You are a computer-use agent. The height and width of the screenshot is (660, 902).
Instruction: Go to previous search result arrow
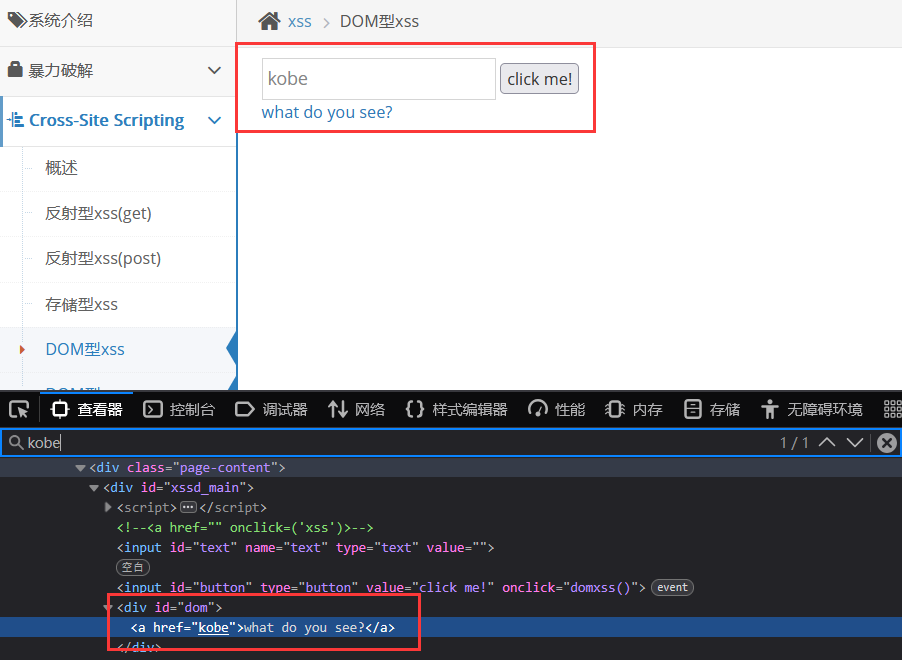pyautogui.click(x=827, y=442)
